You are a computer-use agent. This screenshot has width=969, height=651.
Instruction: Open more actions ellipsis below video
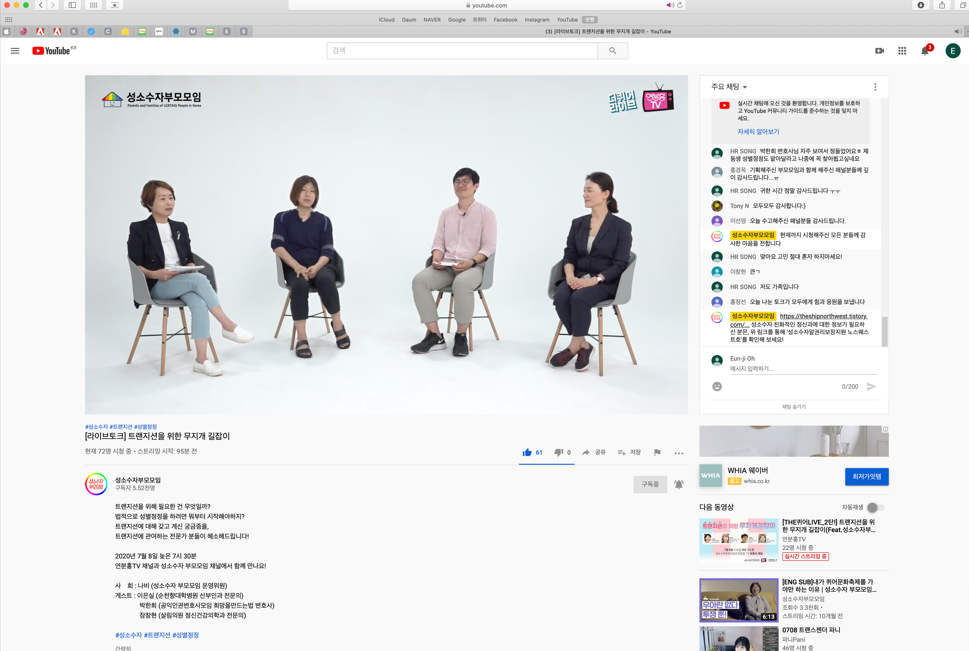tap(679, 453)
